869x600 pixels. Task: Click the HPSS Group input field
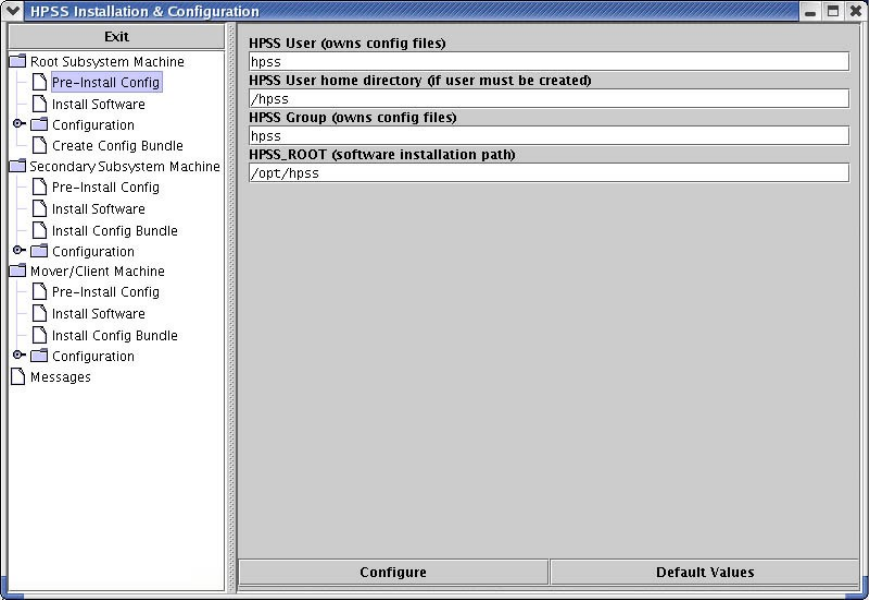(x=549, y=136)
